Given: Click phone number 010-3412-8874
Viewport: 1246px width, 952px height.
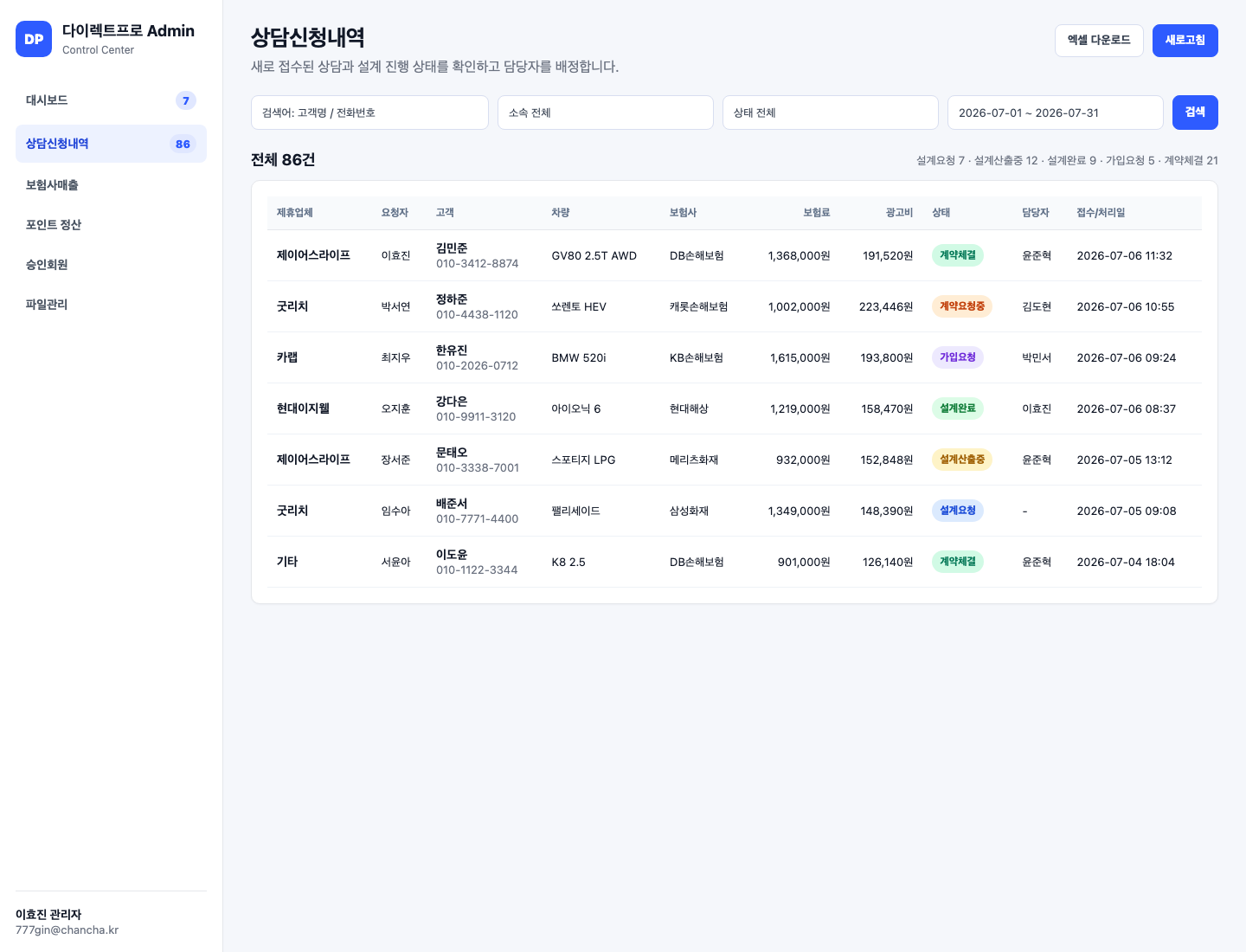Looking at the screenshot, I should [478, 264].
